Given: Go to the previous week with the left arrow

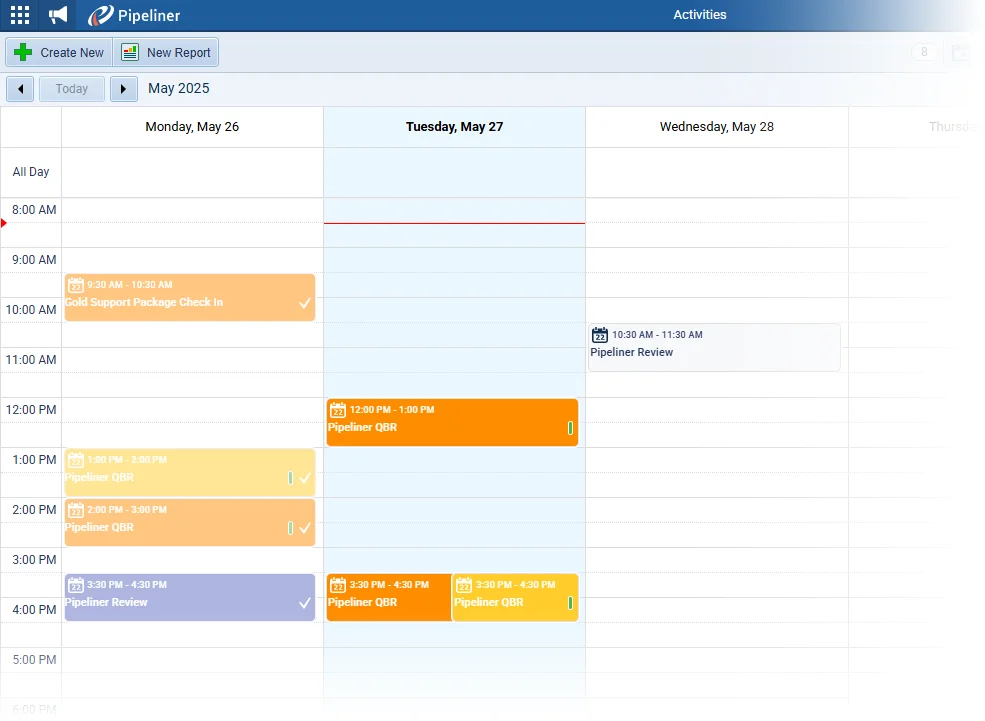Looking at the screenshot, I should tap(20, 89).
